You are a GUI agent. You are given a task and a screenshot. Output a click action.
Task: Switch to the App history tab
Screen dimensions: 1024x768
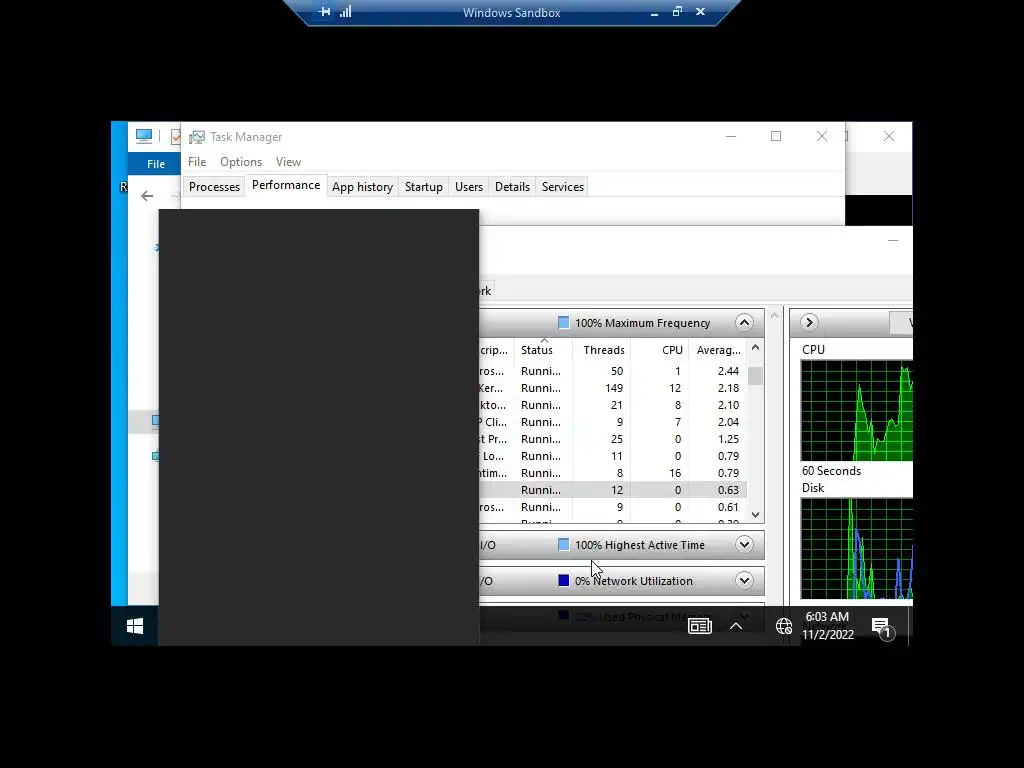[x=362, y=187]
